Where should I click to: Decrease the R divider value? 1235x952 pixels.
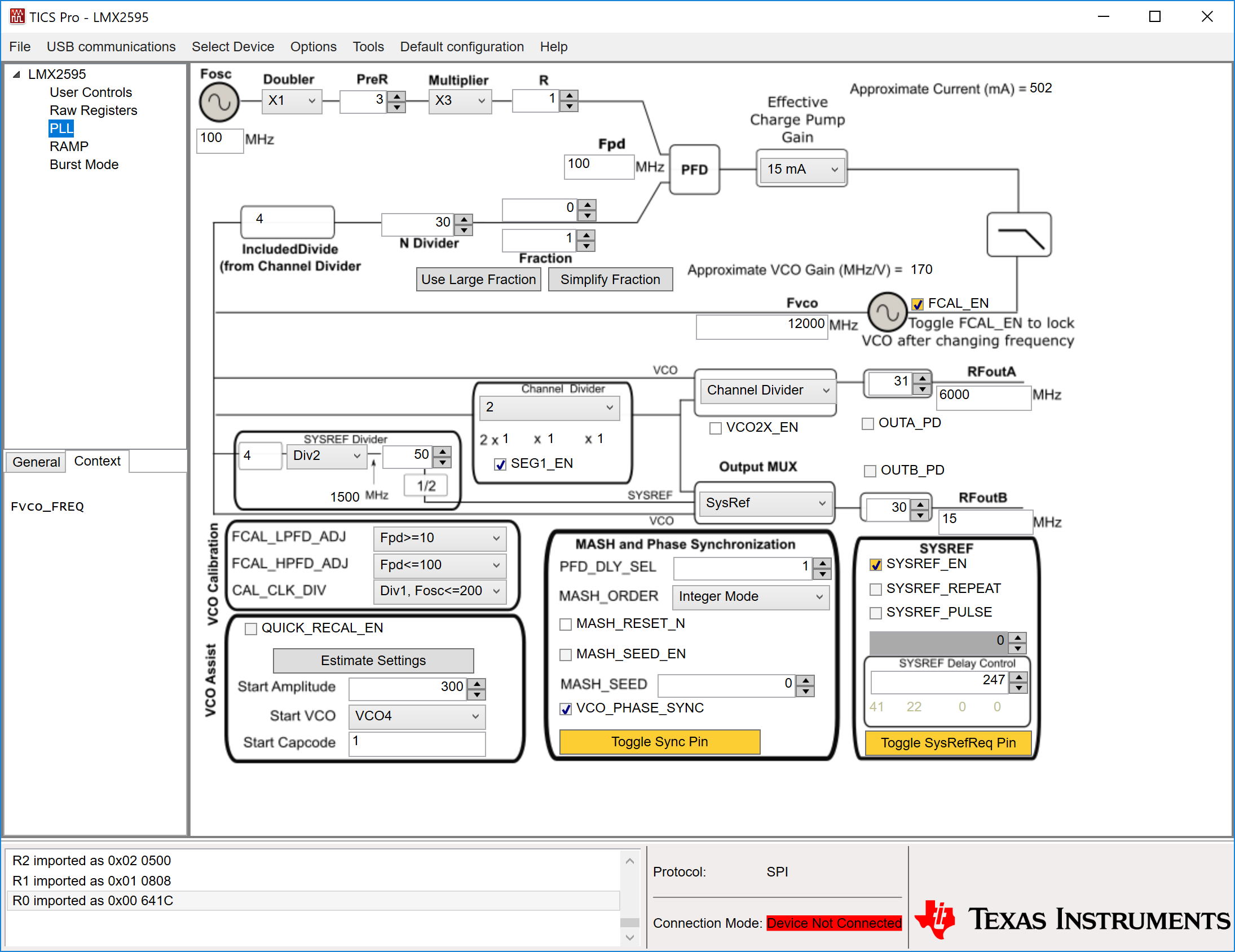coord(570,107)
